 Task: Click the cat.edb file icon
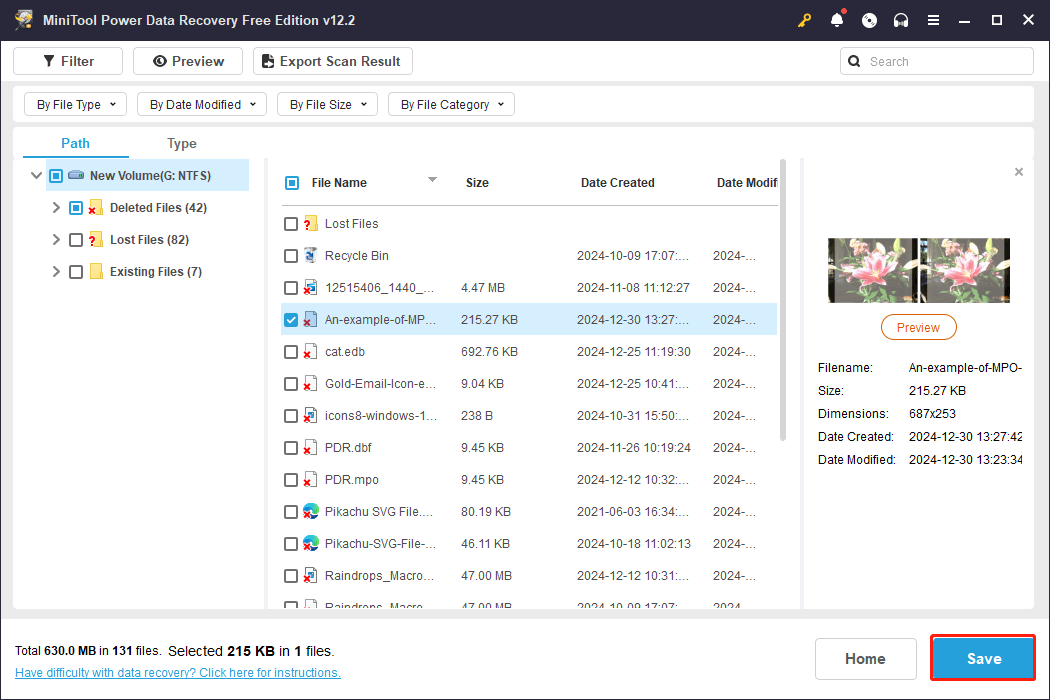[310, 352]
